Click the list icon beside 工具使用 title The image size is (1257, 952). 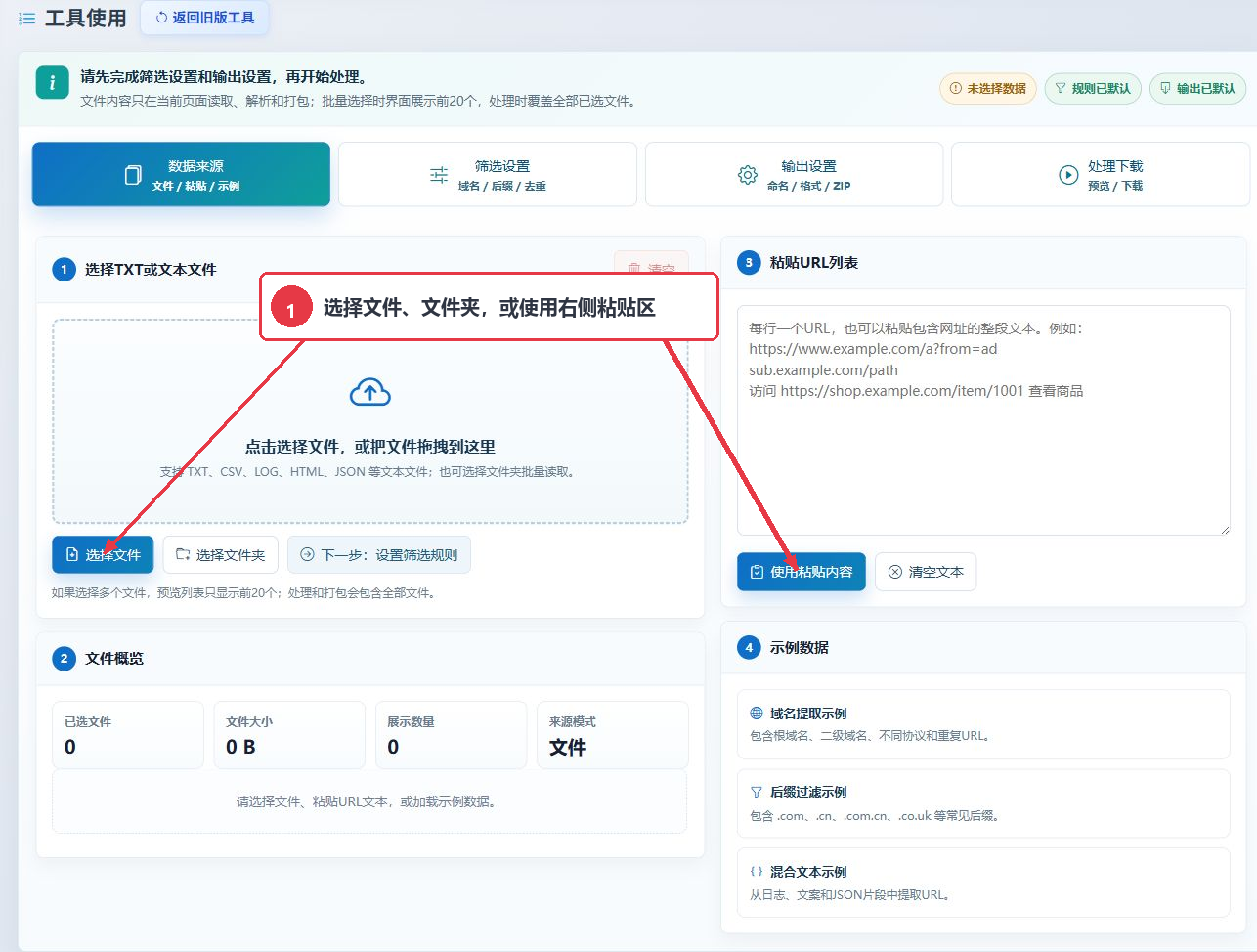click(27, 19)
